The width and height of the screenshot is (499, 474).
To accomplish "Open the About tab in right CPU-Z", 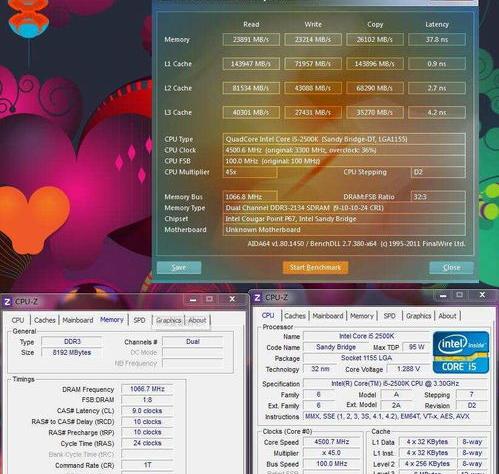I will pos(447,316).
